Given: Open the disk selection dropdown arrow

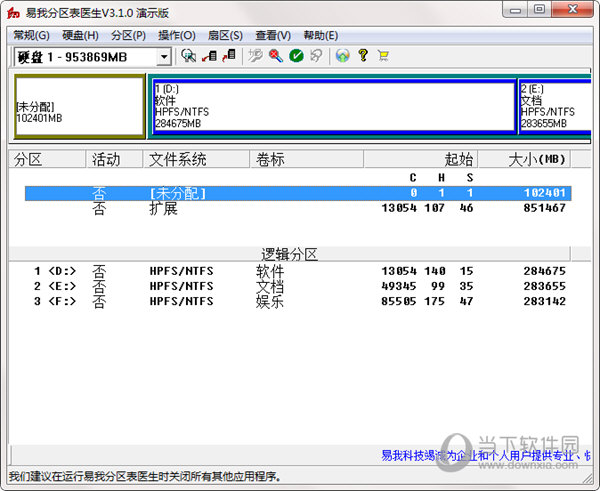Looking at the screenshot, I should (164, 57).
